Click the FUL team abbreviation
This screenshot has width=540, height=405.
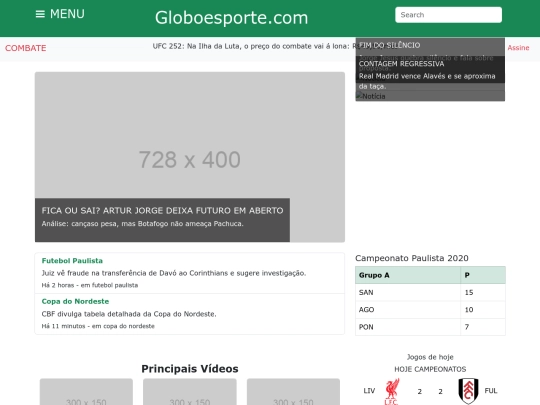[491, 391]
